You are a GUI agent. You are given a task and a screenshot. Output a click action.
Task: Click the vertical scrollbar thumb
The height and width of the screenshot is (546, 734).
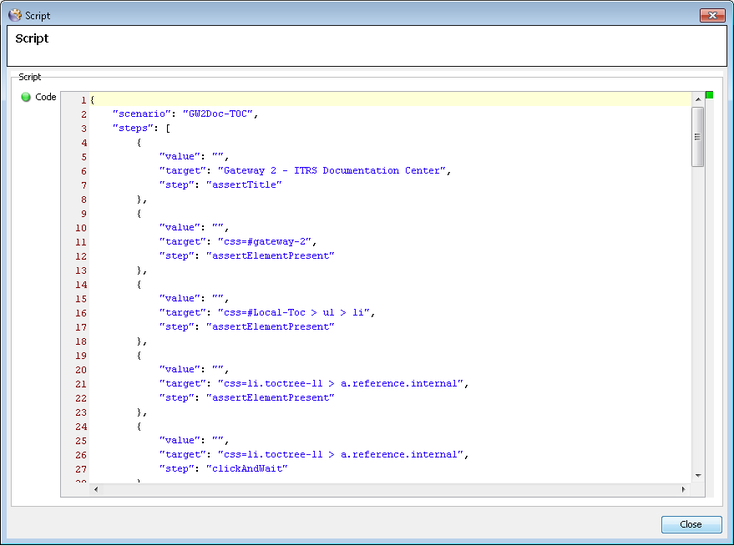[x=698, y=136]
